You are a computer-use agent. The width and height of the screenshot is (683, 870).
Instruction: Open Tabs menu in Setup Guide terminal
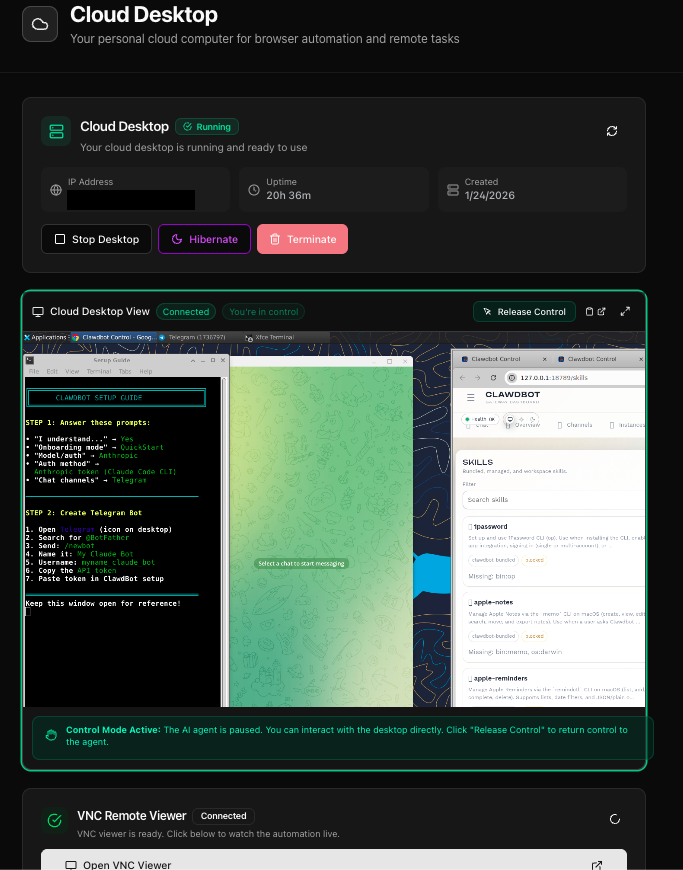coord(125,371)
